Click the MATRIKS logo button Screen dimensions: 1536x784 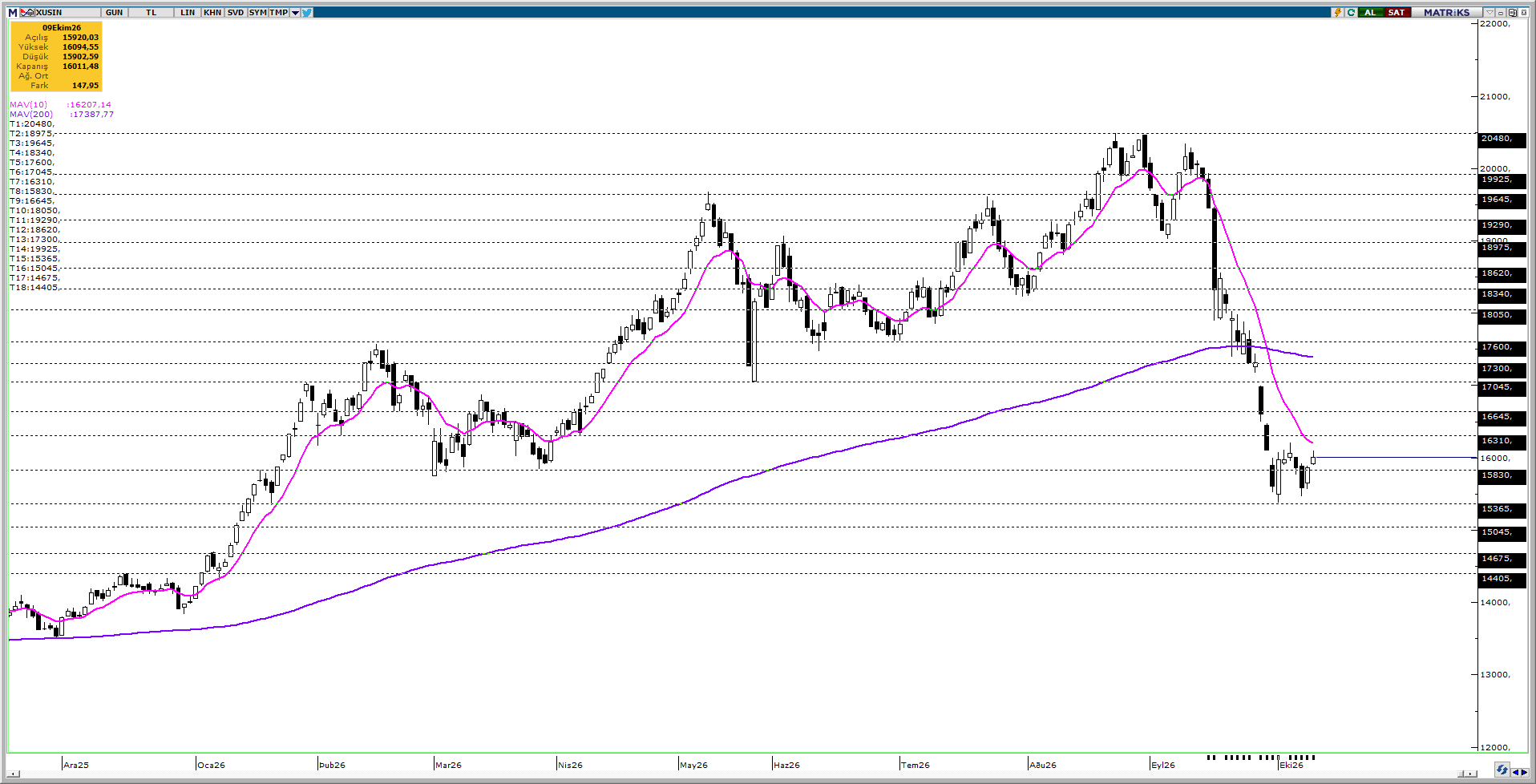pos(1447,13)
